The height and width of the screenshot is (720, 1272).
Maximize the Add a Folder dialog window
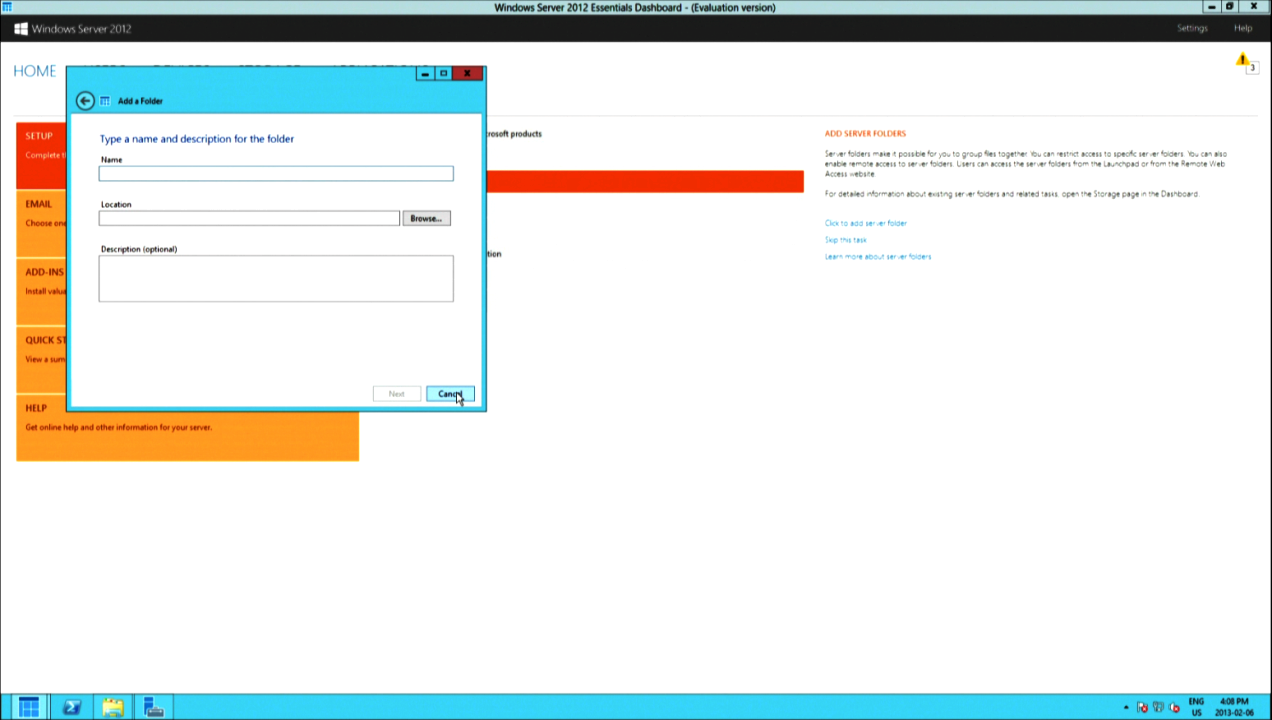click(x=444, y=73)
